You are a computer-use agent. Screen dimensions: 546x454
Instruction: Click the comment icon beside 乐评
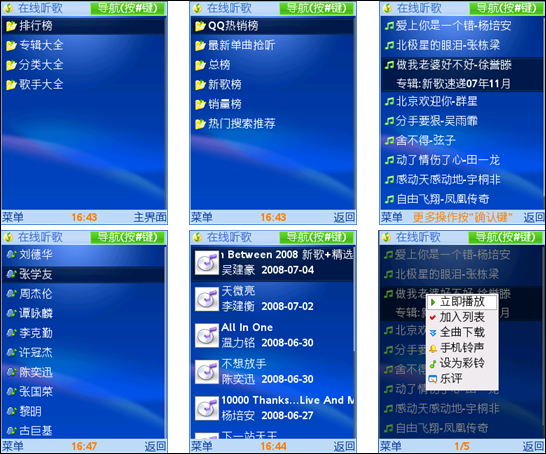[433, 379]
